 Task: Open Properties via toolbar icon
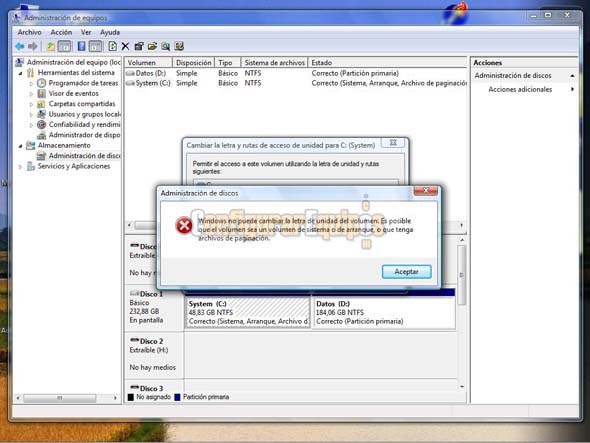point(139,46)
